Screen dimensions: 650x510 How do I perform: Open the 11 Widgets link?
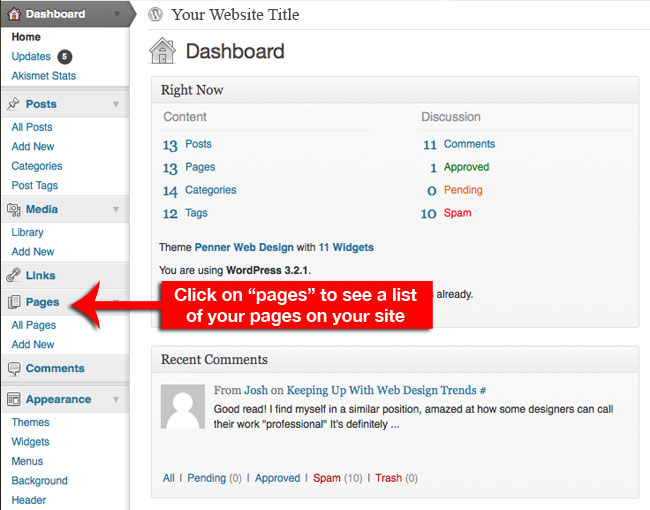(346, 248)
